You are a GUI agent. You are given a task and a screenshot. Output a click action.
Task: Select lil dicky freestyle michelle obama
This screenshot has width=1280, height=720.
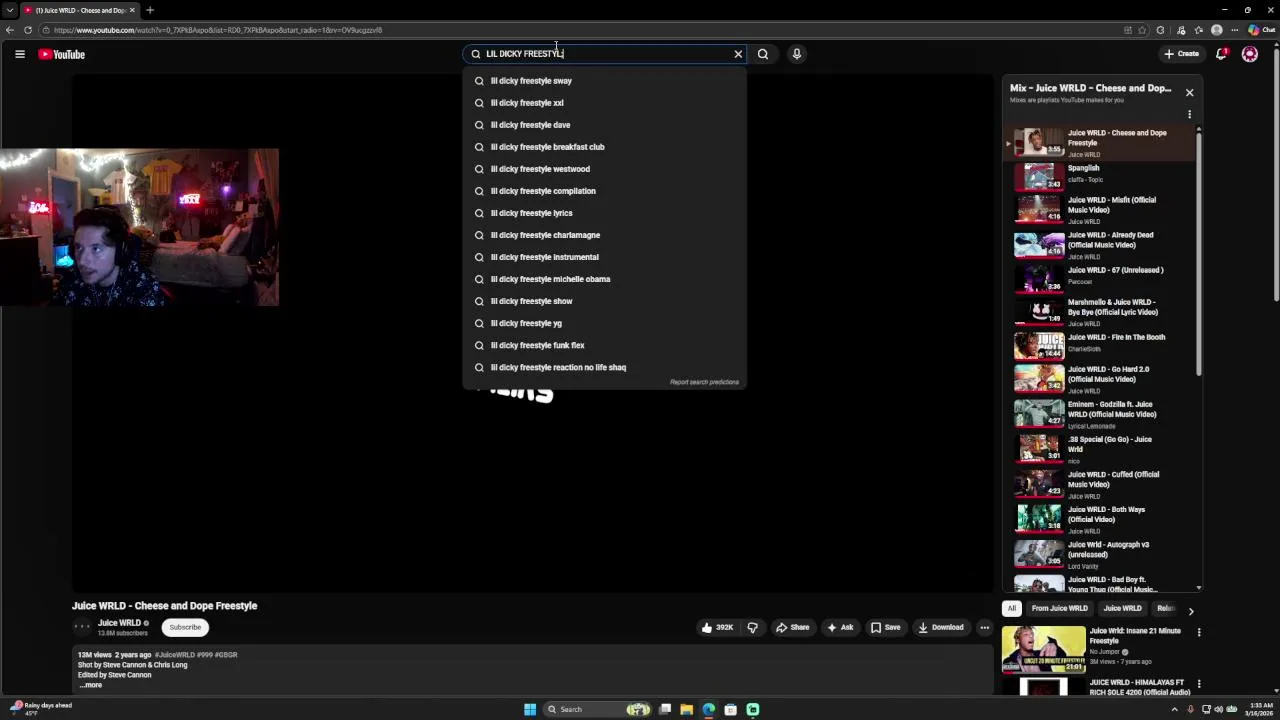(604, 279)
